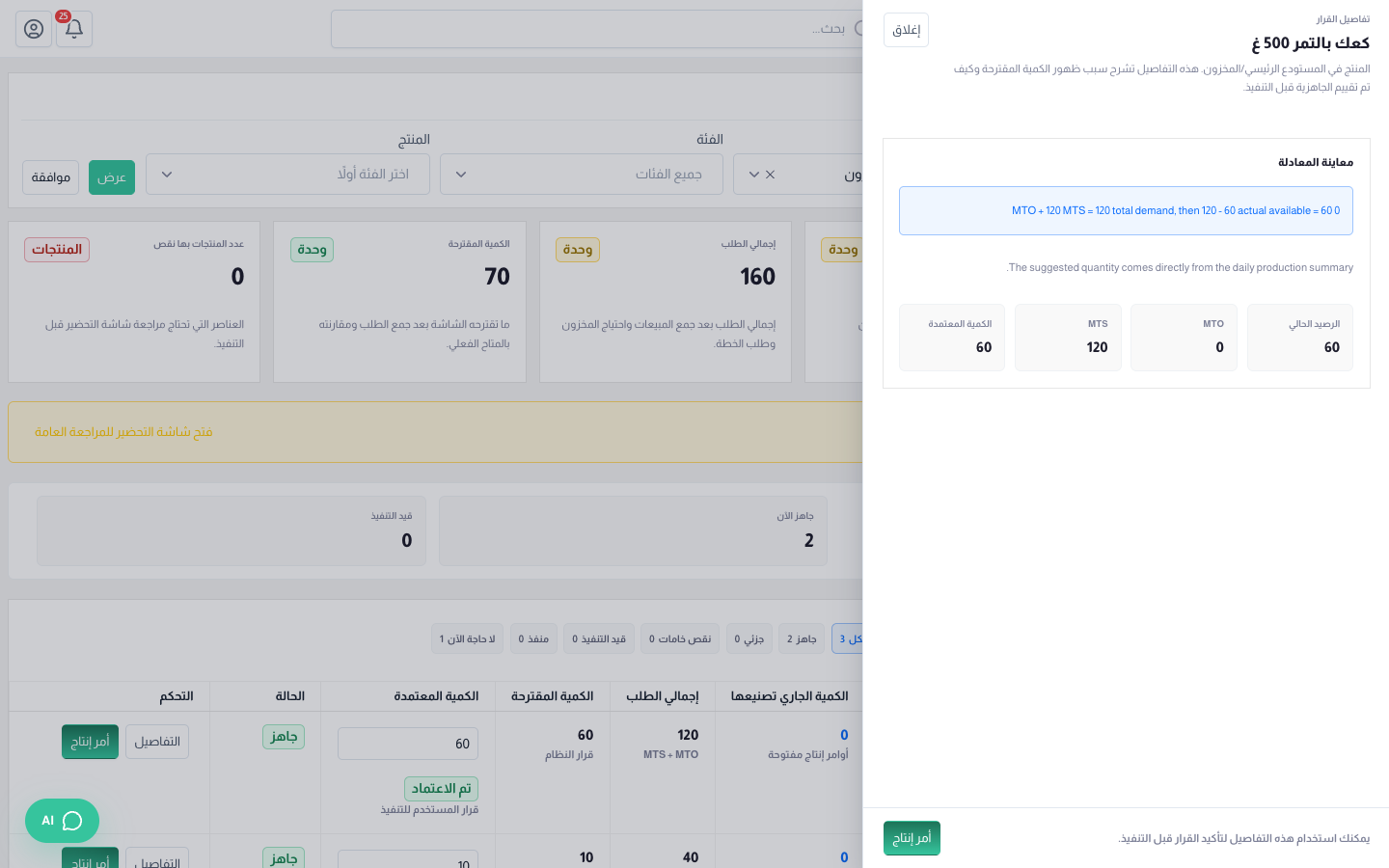Click the الكمية المقترحة 70 summary card

[399, 302]
